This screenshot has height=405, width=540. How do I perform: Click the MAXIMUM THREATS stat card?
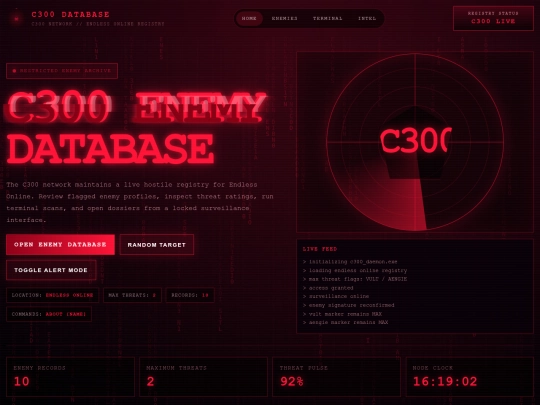click(x=204, y=377)
